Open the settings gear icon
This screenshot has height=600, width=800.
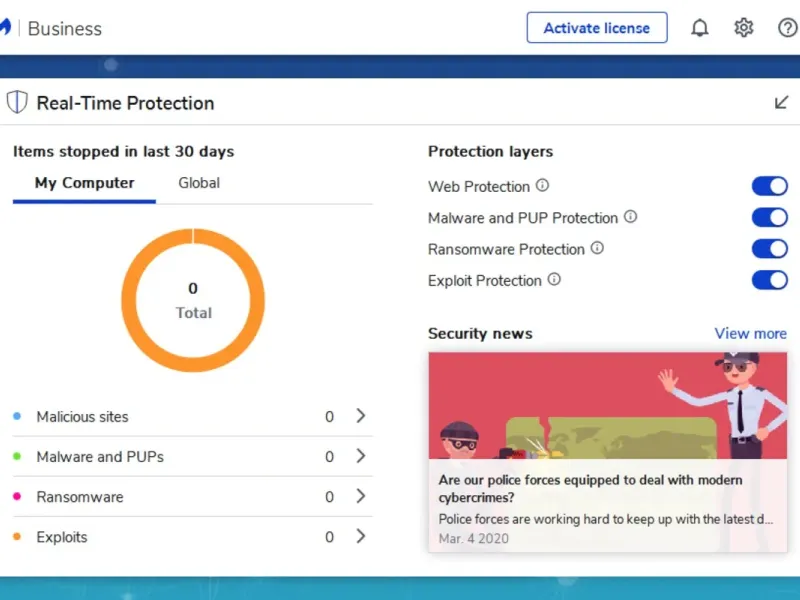(x=744, y=28)
